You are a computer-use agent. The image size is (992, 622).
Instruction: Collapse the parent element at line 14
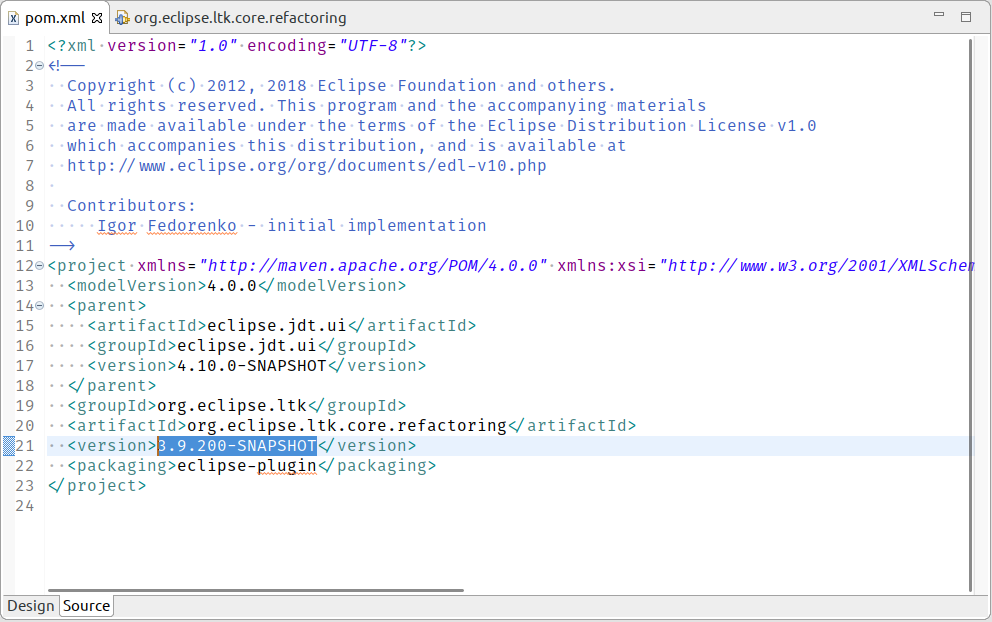[39, 306]
